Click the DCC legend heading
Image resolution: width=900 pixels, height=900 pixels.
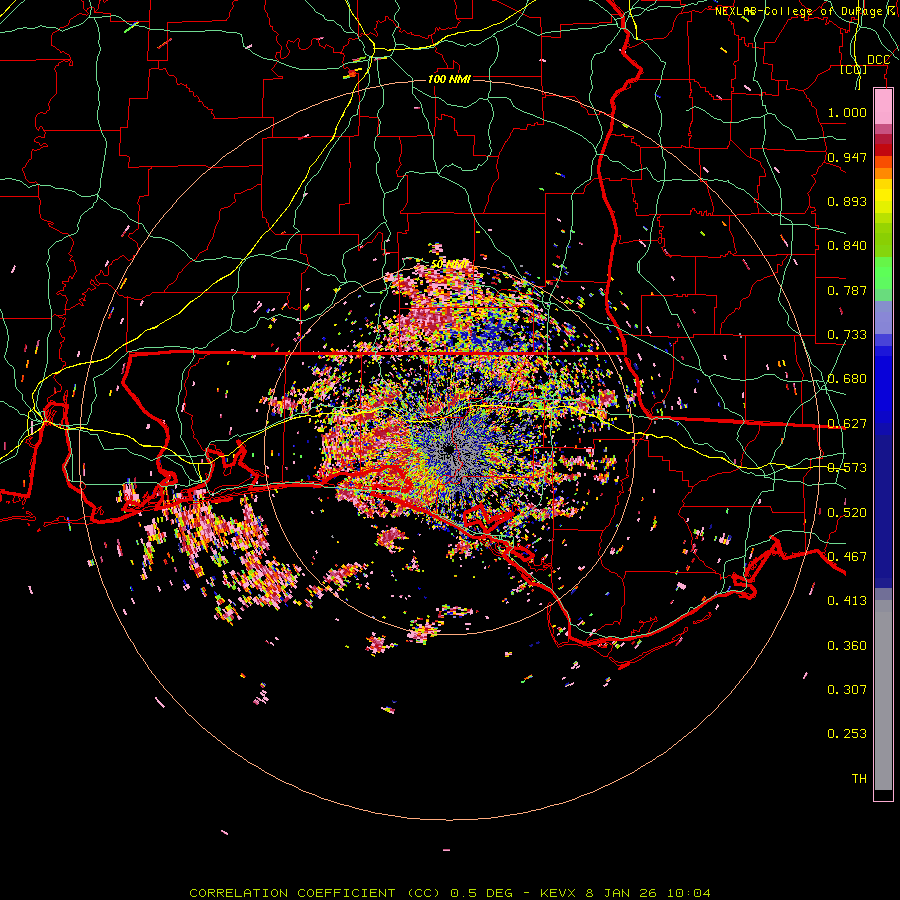[878, 60]
